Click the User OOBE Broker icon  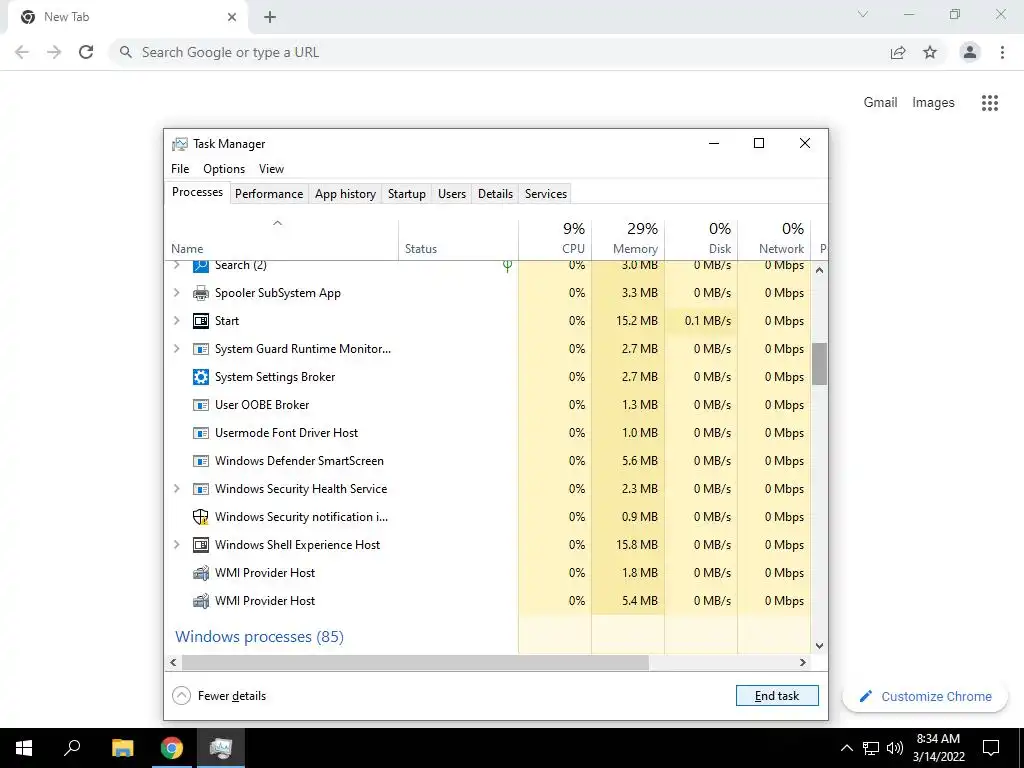200,405
